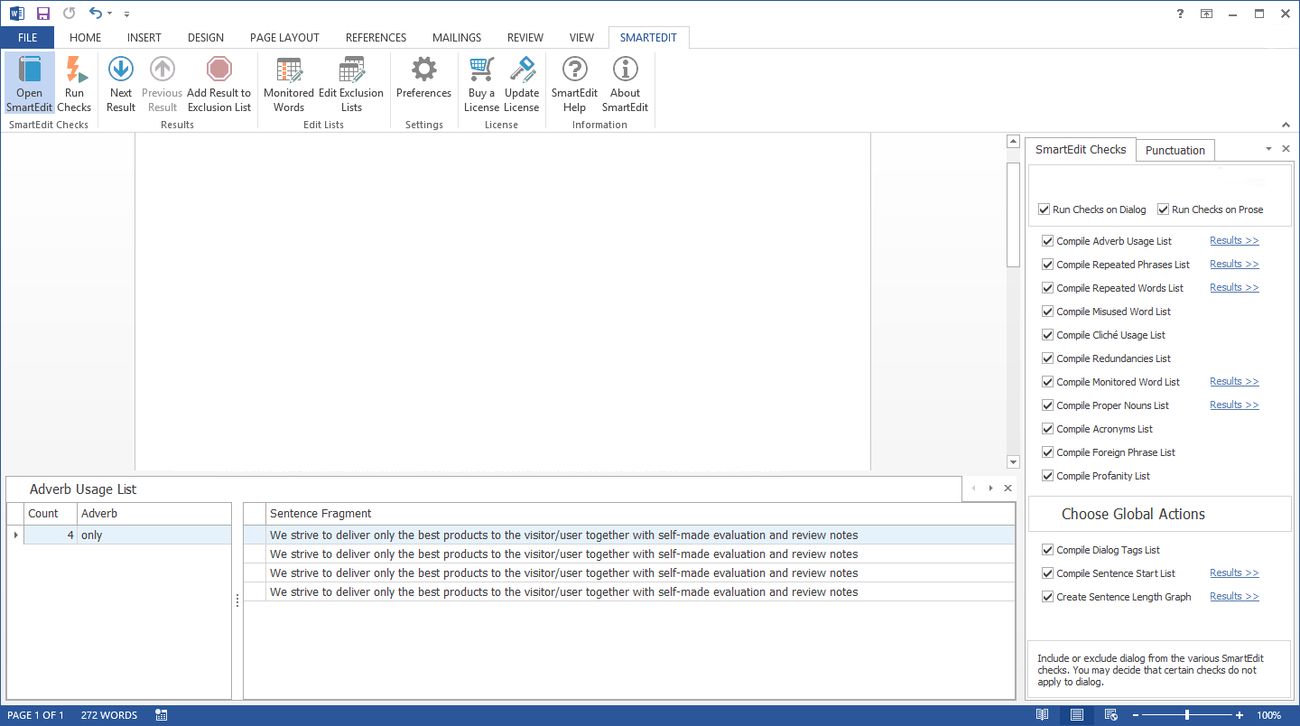This screenshot has width=1300, height=726.
Task: Switch to the PAGE LAYOUT ribbon tab
Action: pos(284,38)
